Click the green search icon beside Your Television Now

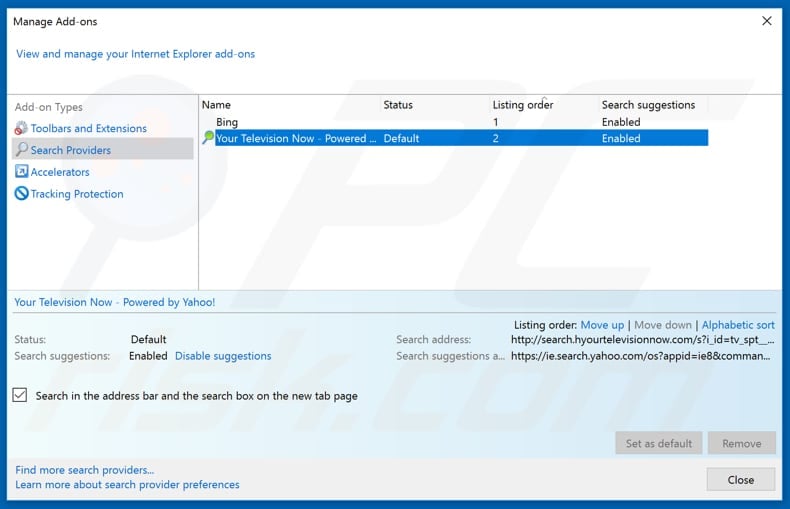pos(208,138)
